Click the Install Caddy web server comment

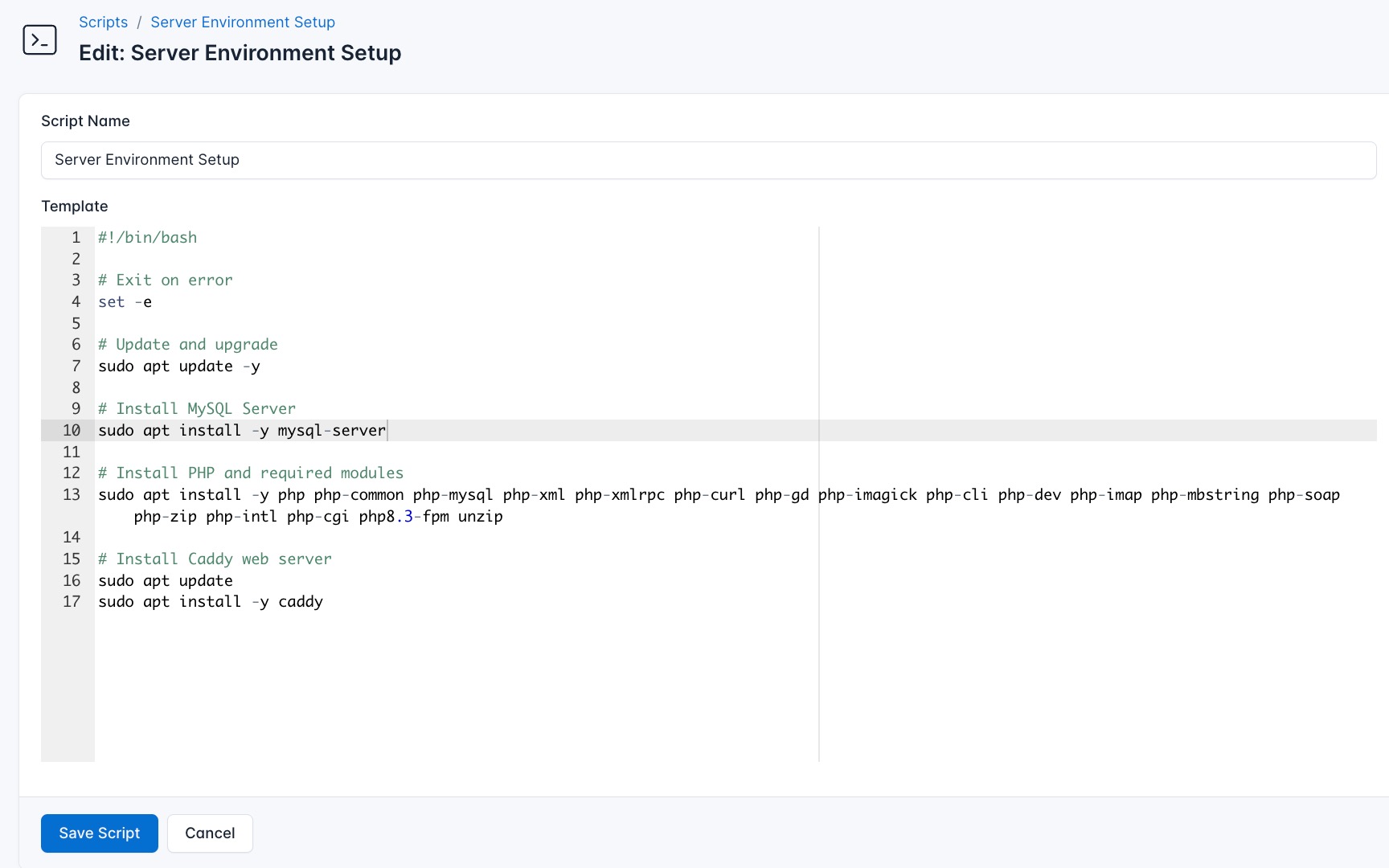(215, 559)
